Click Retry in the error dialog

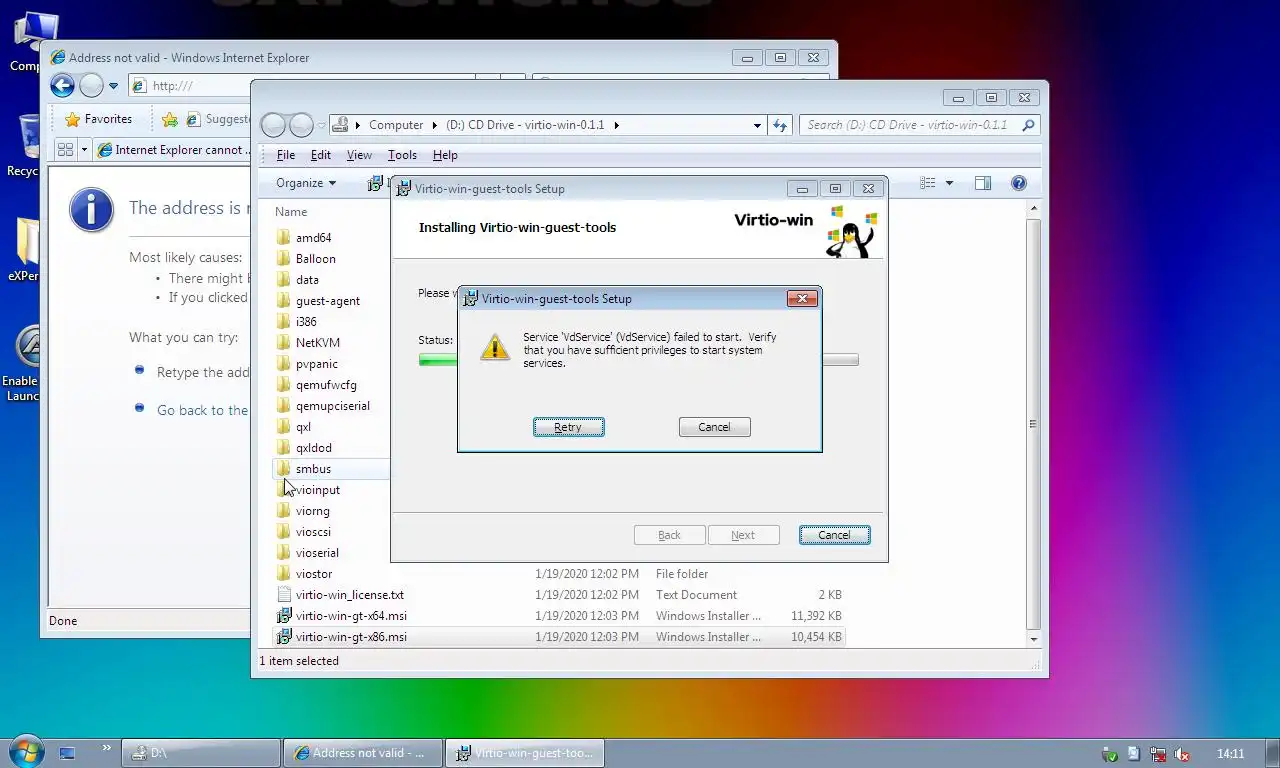tap(568, 427)
